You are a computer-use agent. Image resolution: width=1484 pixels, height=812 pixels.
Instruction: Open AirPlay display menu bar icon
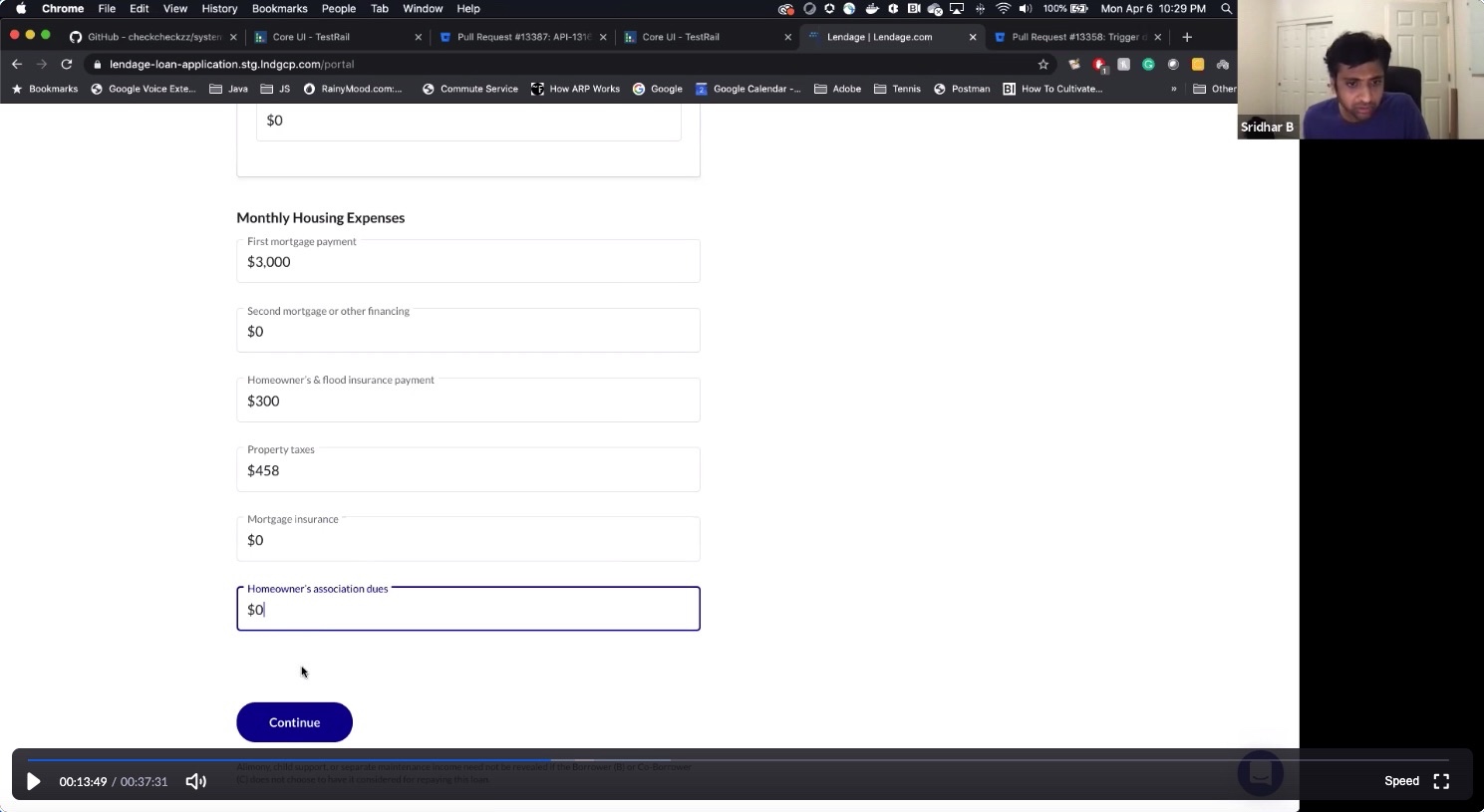pos(957,8)
